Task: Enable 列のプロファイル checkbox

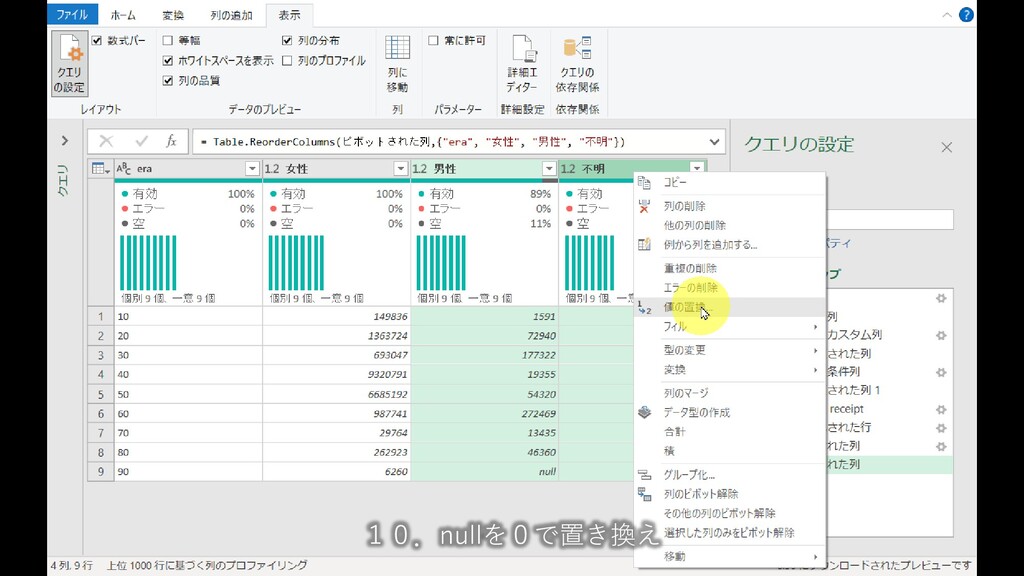Action: 287,61
